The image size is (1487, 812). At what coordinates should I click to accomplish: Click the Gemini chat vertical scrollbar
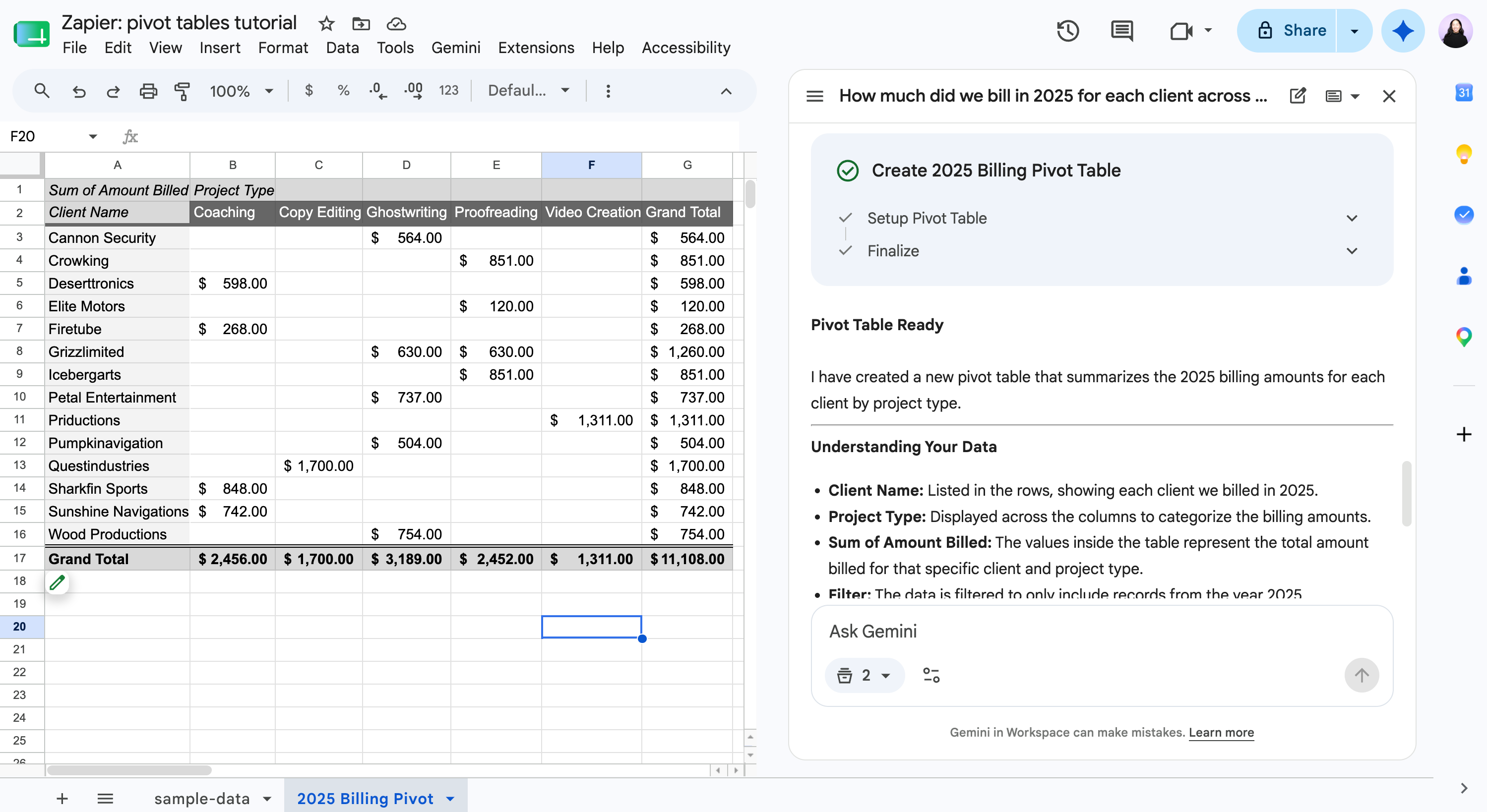point(1406,493)
